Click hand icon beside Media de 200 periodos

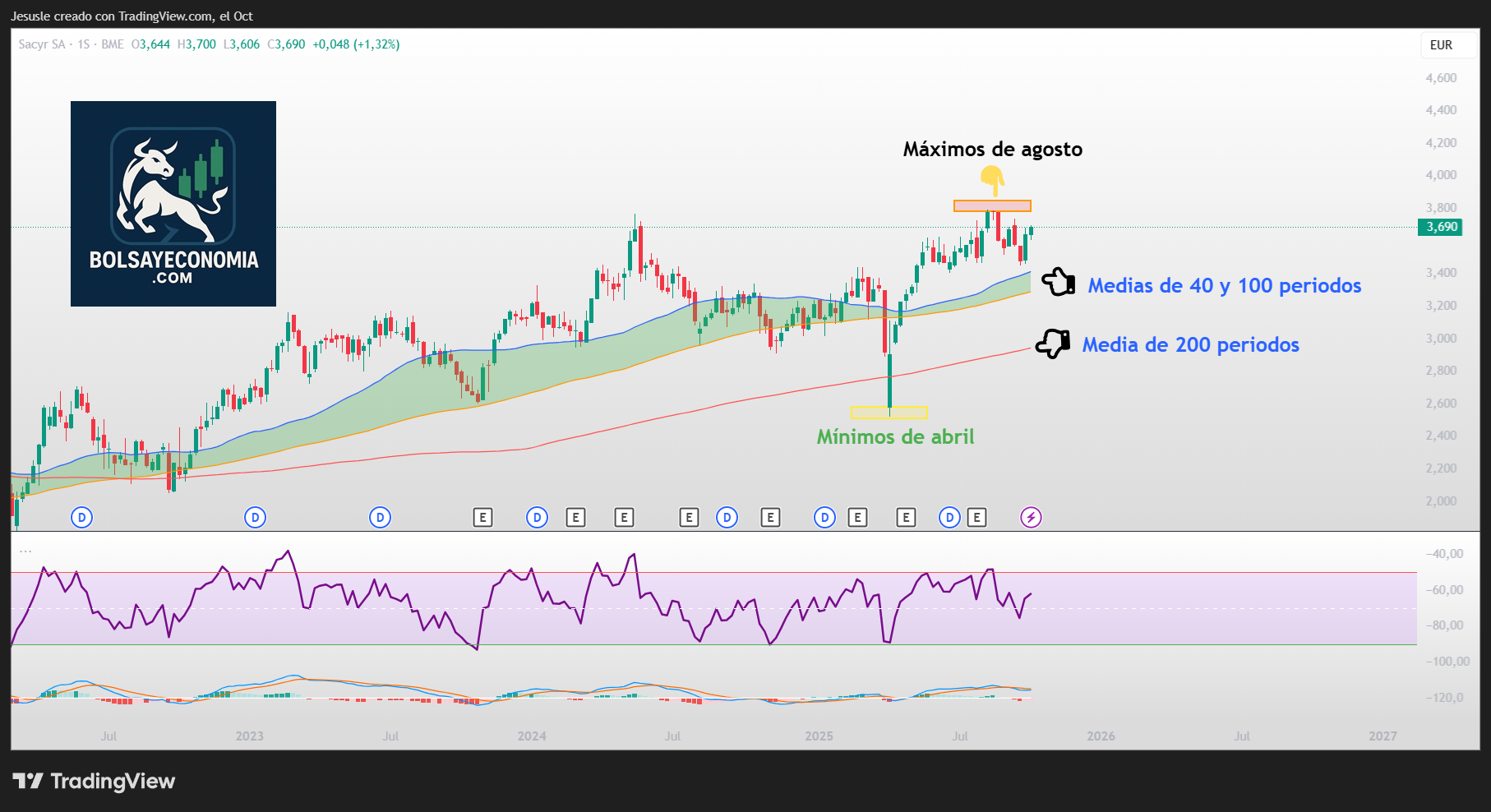pos(1053,344)
